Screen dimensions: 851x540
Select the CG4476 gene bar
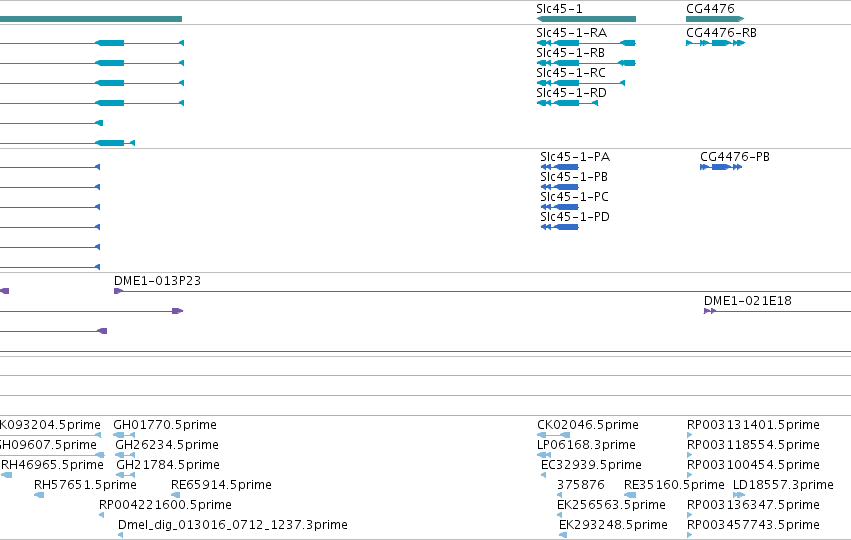click(x=715, y=19)
